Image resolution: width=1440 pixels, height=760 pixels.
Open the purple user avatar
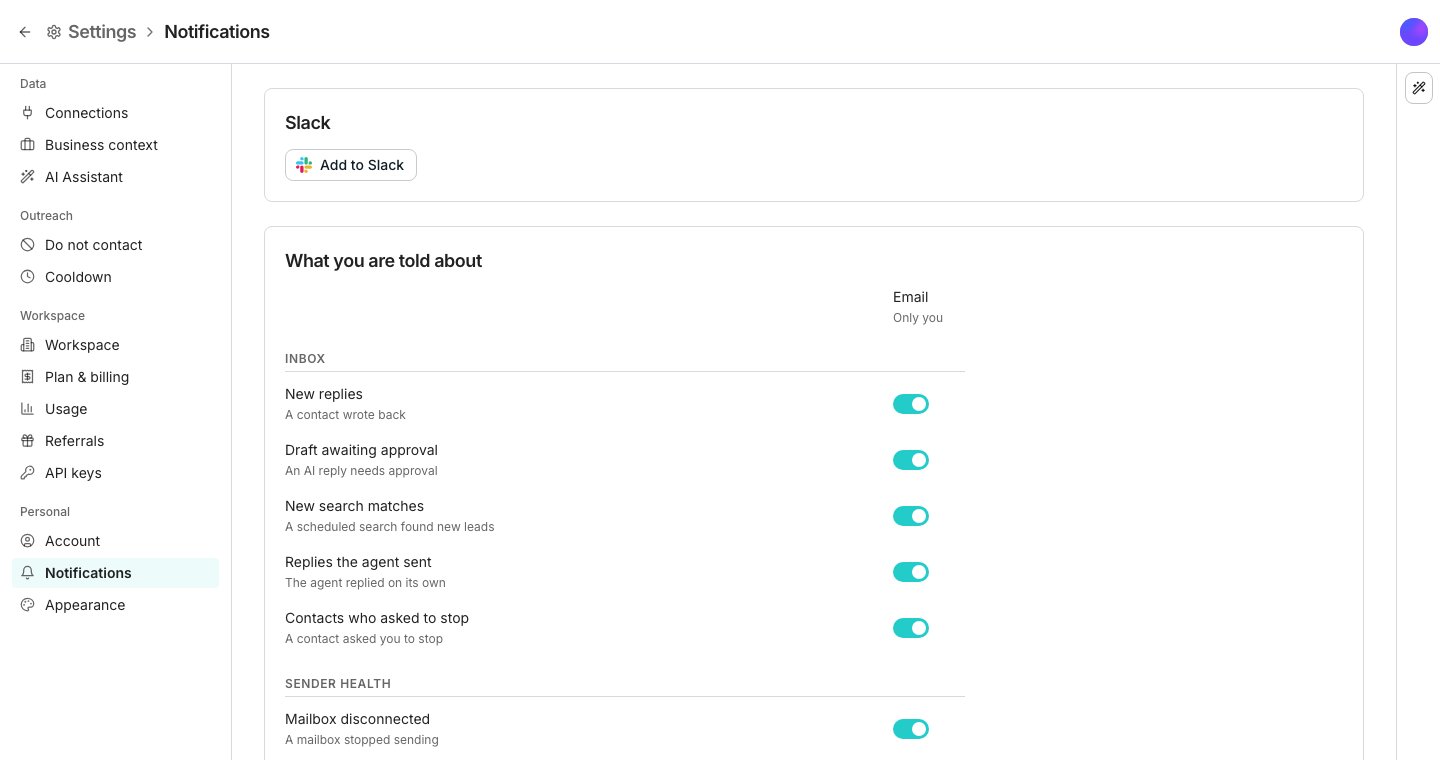1414,32
